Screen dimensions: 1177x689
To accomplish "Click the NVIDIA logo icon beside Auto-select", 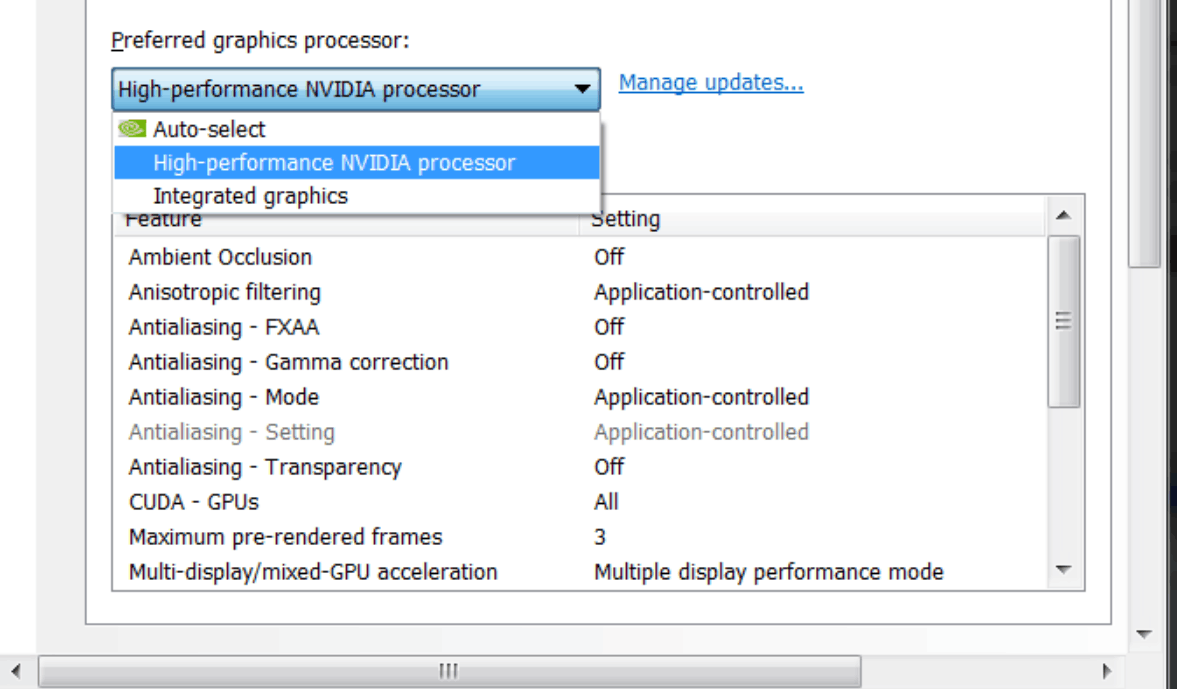I will (132, 129).
